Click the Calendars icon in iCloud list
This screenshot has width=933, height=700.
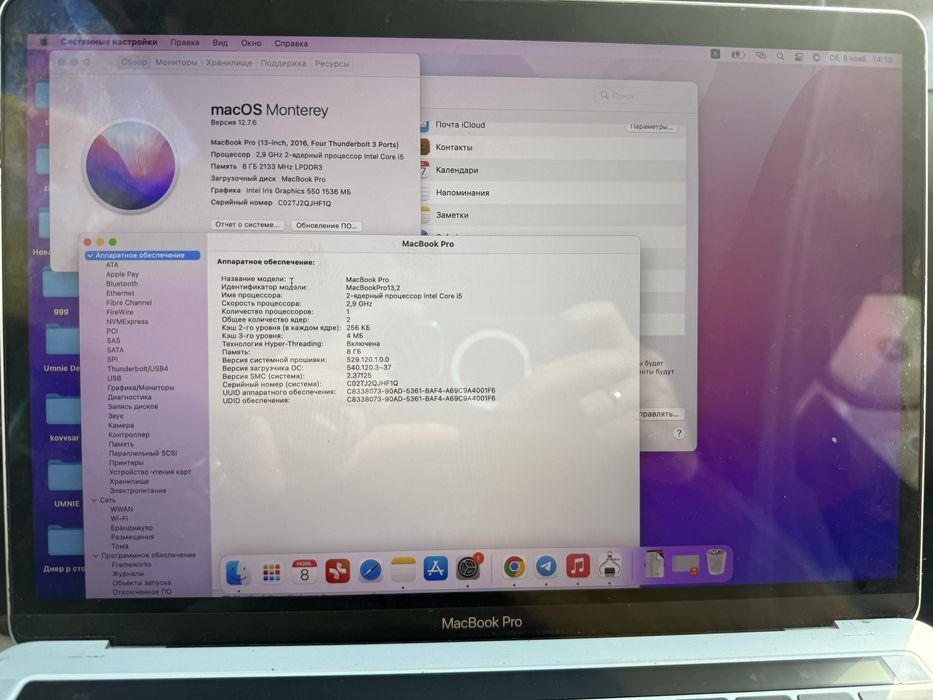[x=424, y=169]
